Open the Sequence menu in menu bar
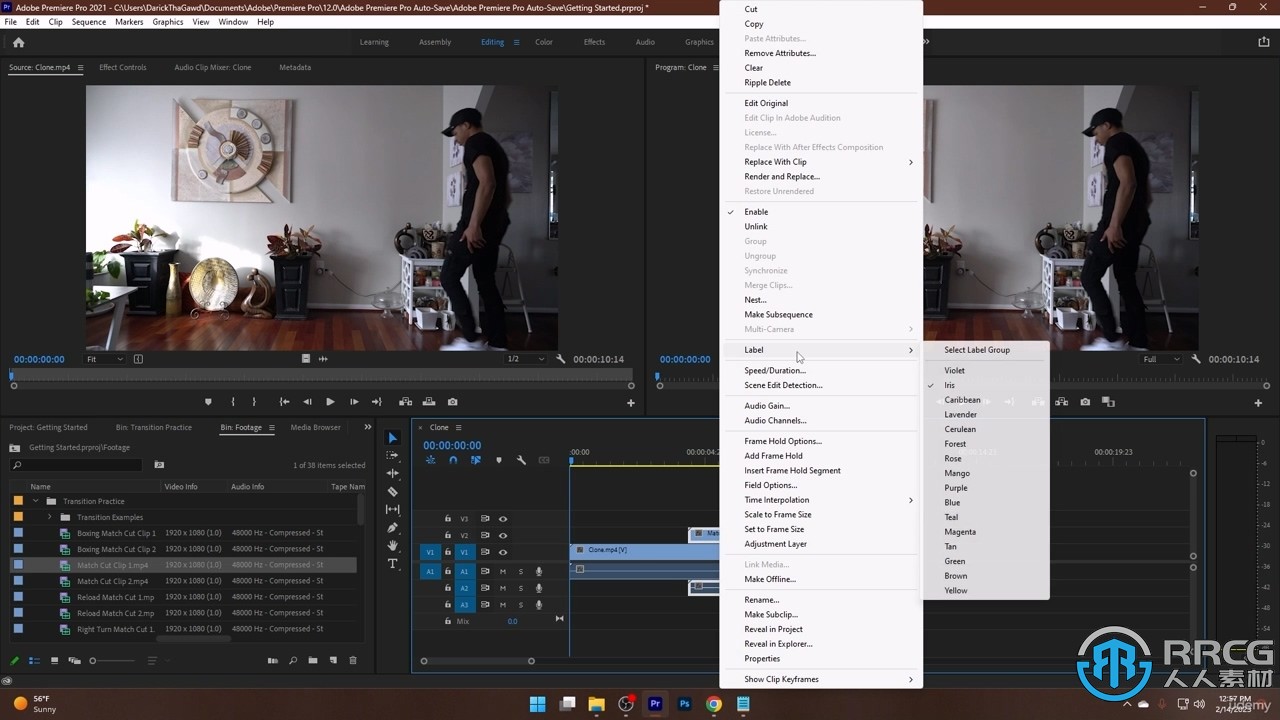1280x720 pixels. click(x=89, y=22)
